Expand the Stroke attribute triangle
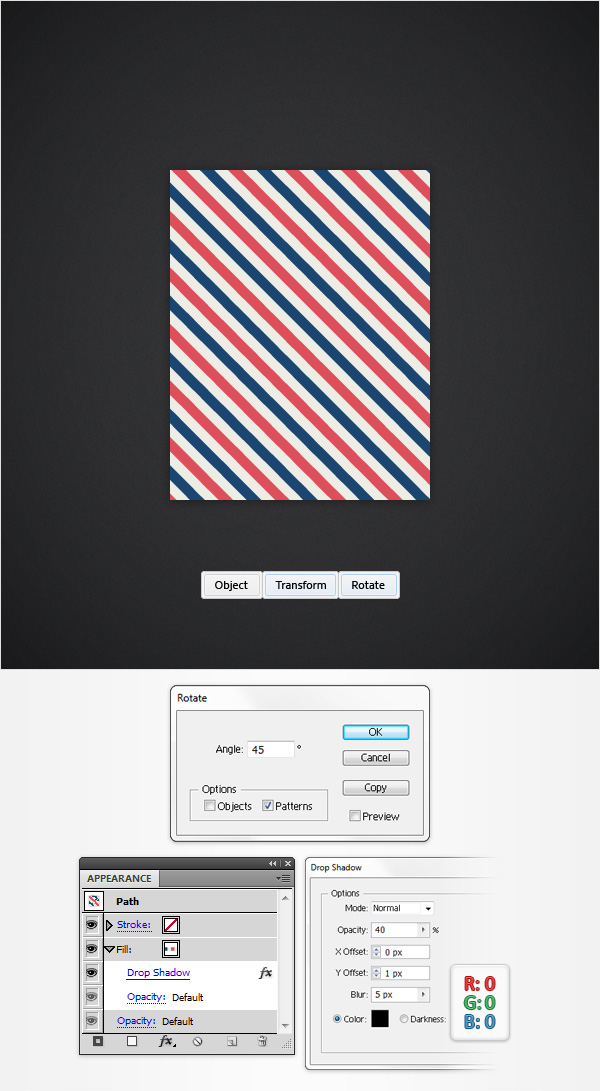 [109, 925]
